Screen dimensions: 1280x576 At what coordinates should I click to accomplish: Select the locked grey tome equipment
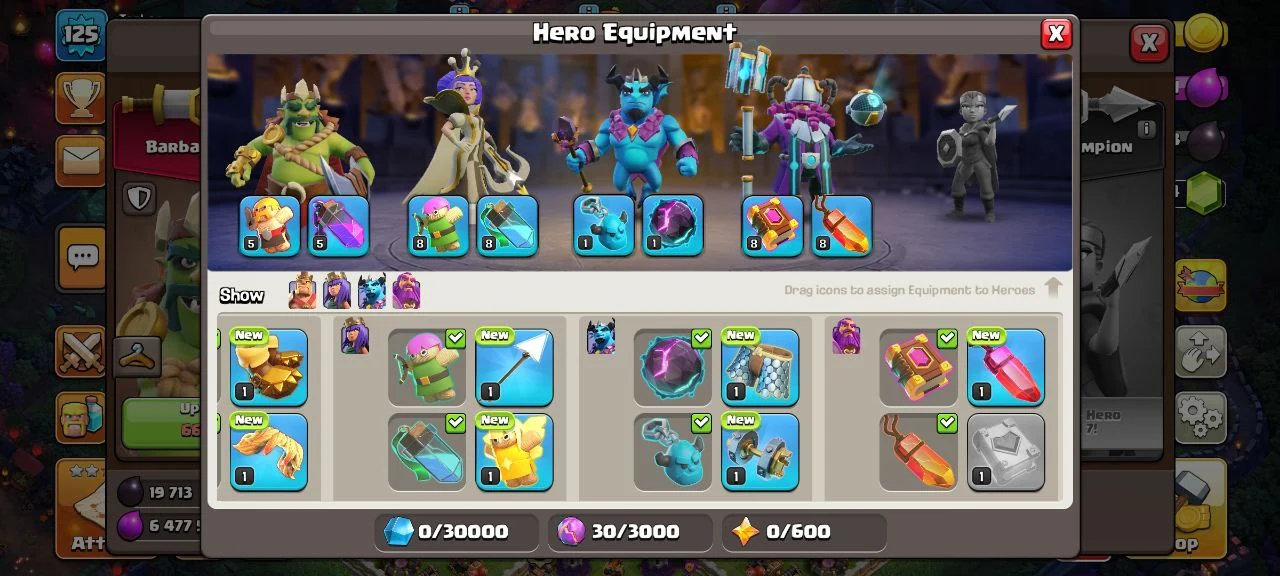(1006, 452)
